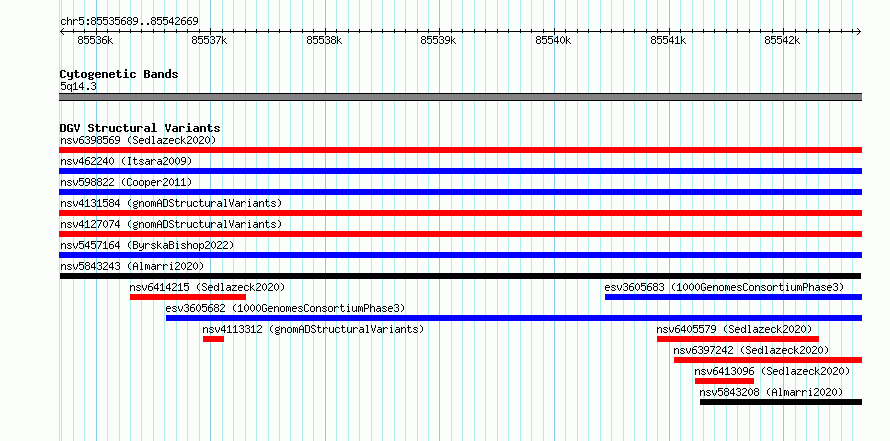Screen dimensions: 890x441
Task: Select the black bar under nsv5843243
Action: 460,276
